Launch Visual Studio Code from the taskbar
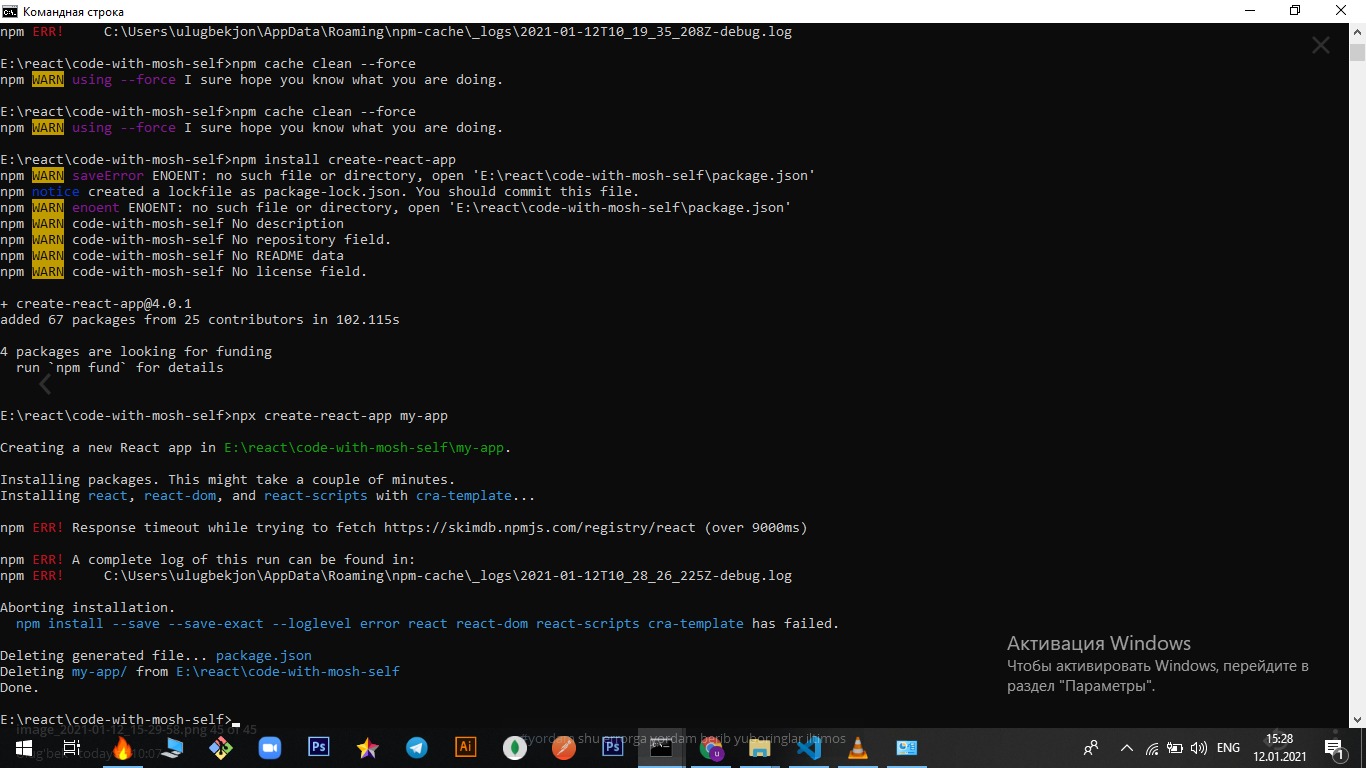The image size is (1366, 768). click(x=809, y=747)
